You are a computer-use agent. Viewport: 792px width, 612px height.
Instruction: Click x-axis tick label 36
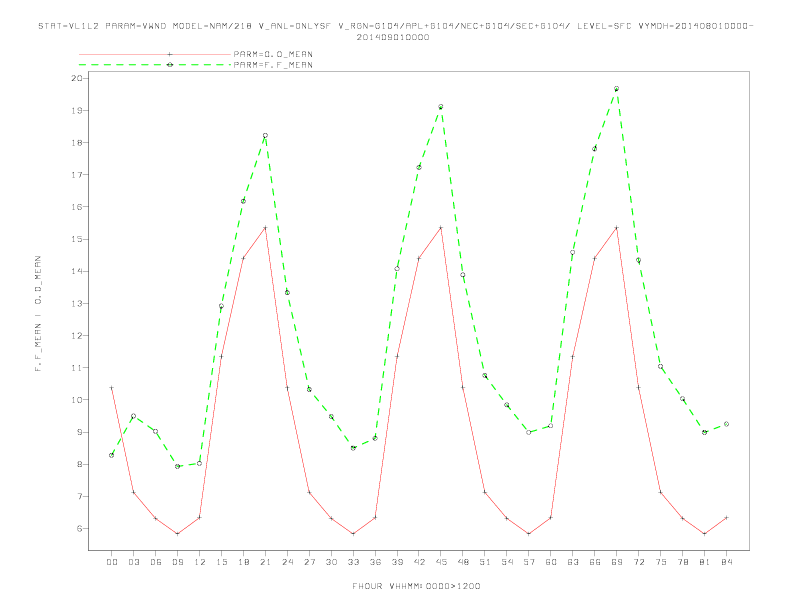pyautogui.click(x=375, y=562)
